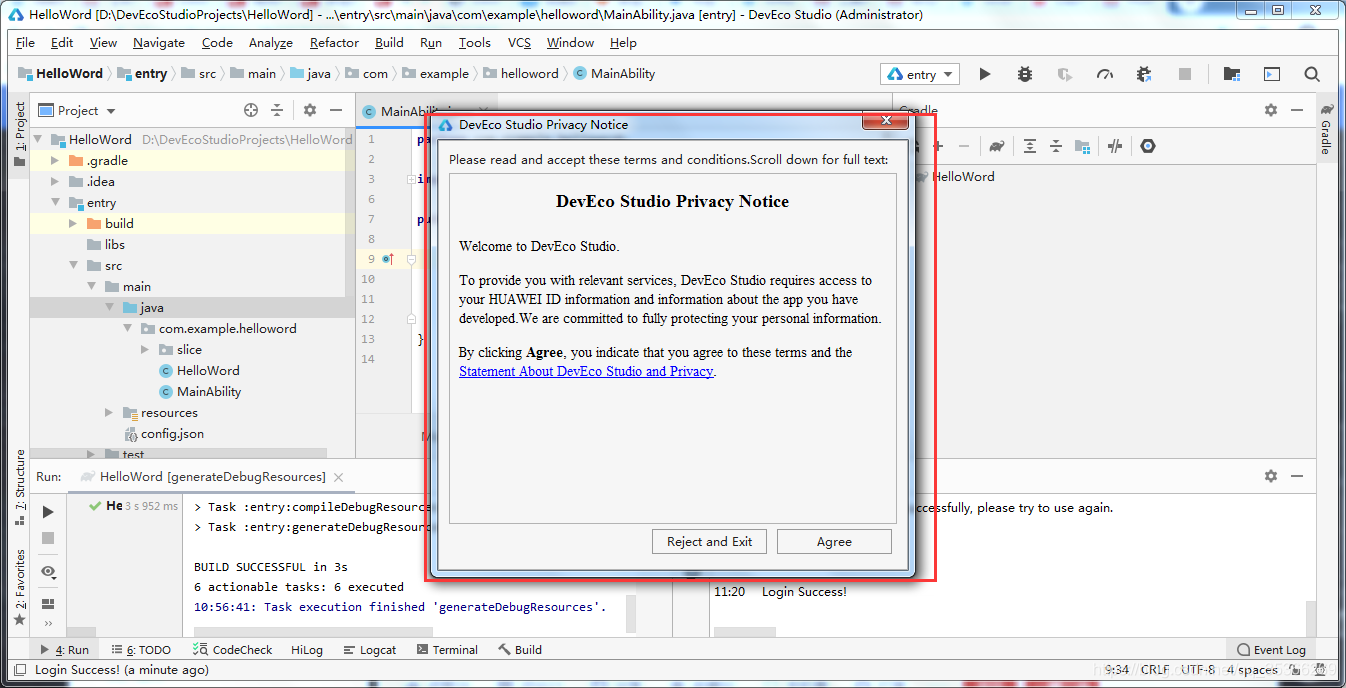The image size is (1346, 688).
Task: Collapse the entry module
Action: [56, 202]
